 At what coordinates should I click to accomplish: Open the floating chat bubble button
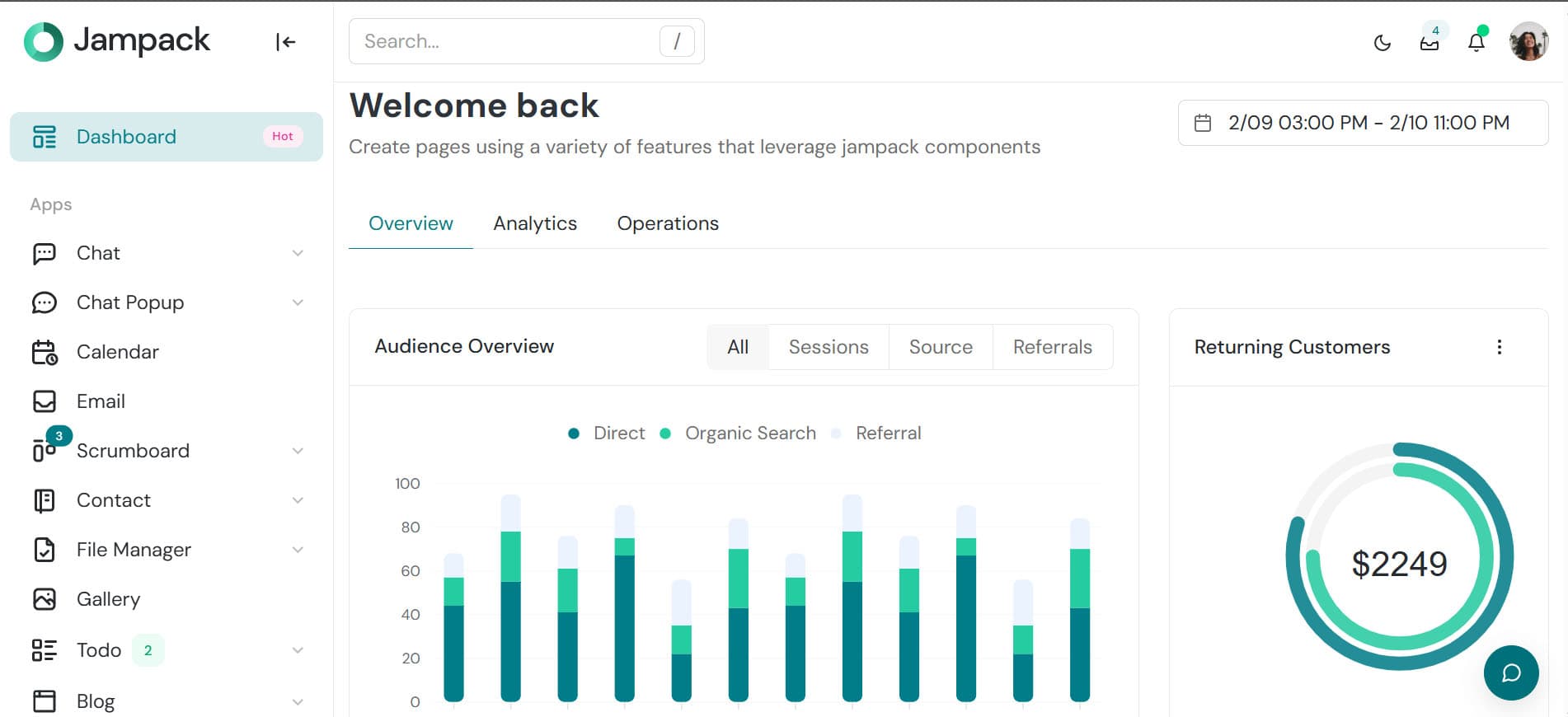(x=1511, y=672)
